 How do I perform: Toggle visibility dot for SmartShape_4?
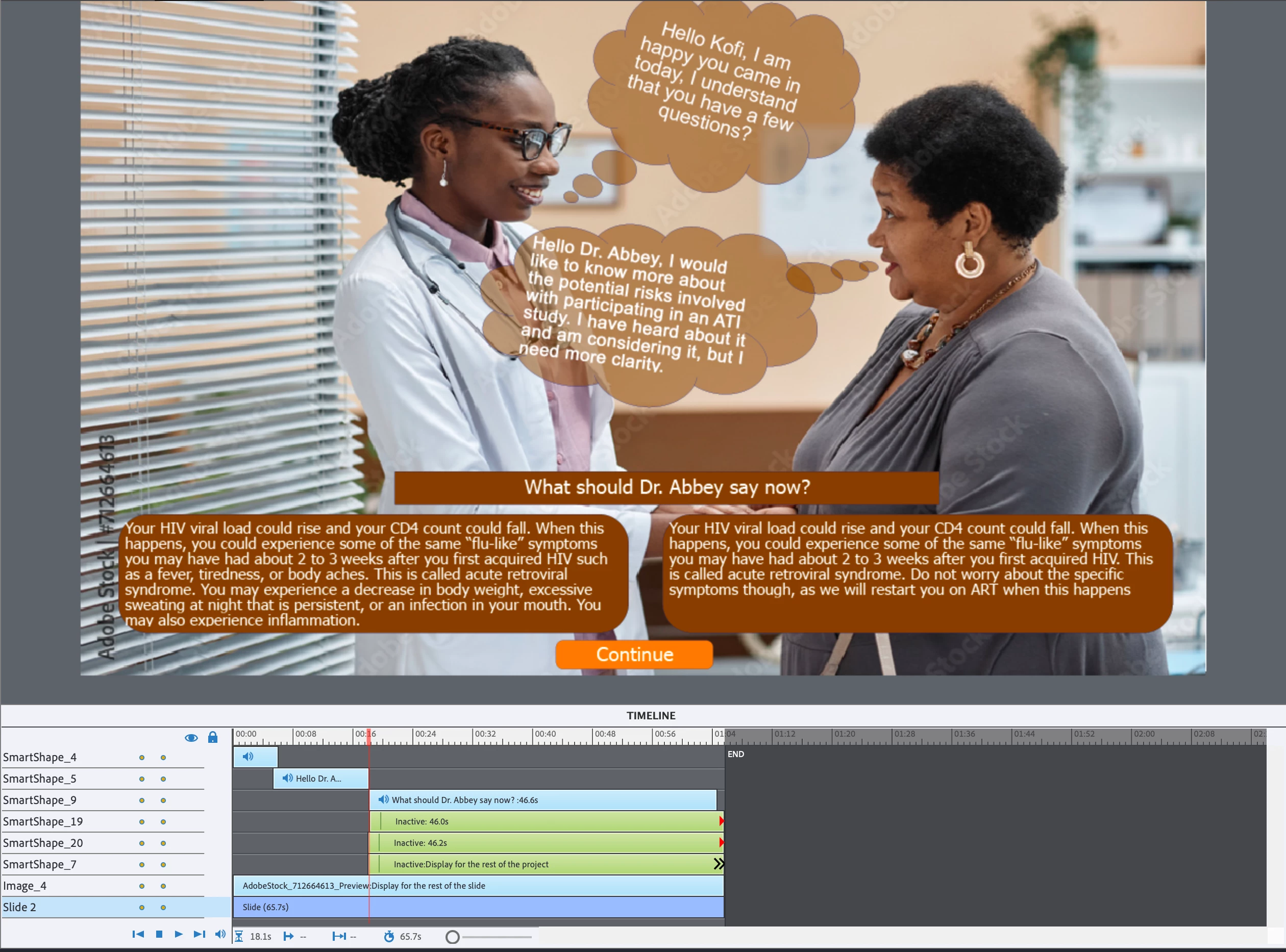pos(142,758)
